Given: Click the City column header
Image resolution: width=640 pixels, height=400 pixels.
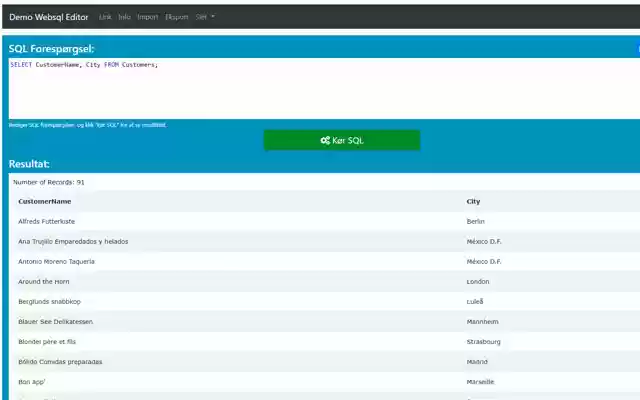Looking at the screenshot, I should [x=473, y=202].
